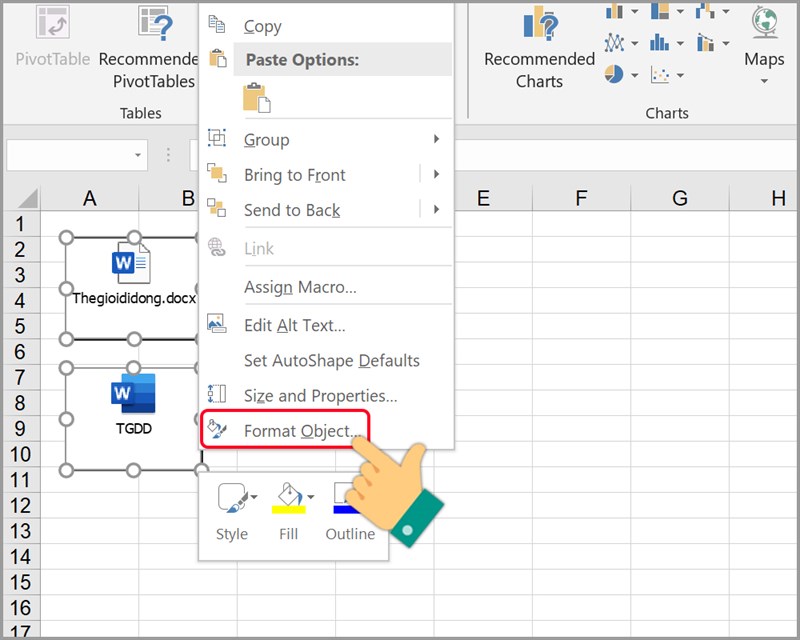Click the Thegioididong.docx label text
The width and height of the screenshot is (800, 640).
pos(134,298)
